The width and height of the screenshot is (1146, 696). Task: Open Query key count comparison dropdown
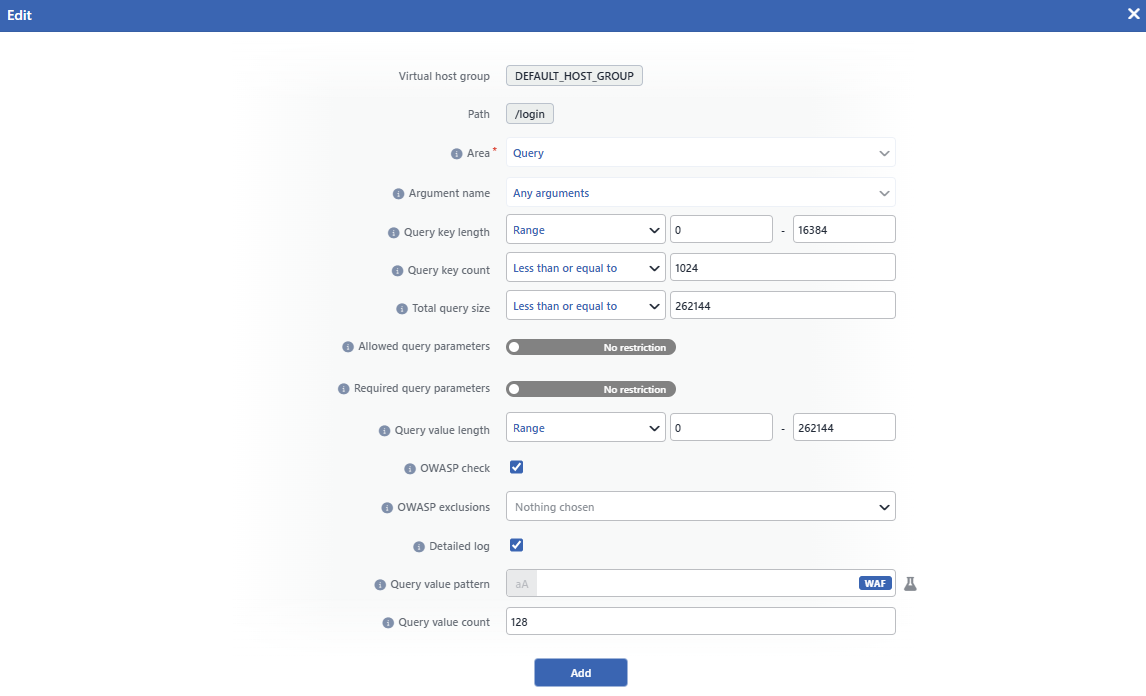coord(585,268)
